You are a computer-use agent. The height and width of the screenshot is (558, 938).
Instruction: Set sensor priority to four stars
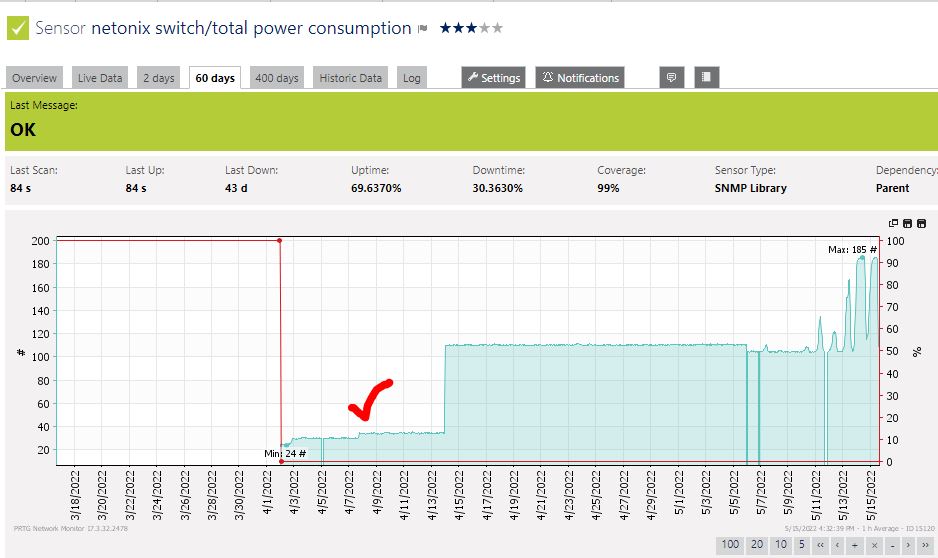pos(485,28)
